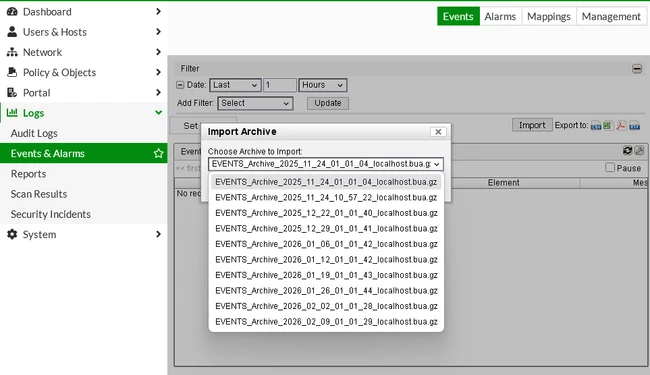Select EVENTS_Archive_2026_02_02_01_01_28 option

(326, 306)
